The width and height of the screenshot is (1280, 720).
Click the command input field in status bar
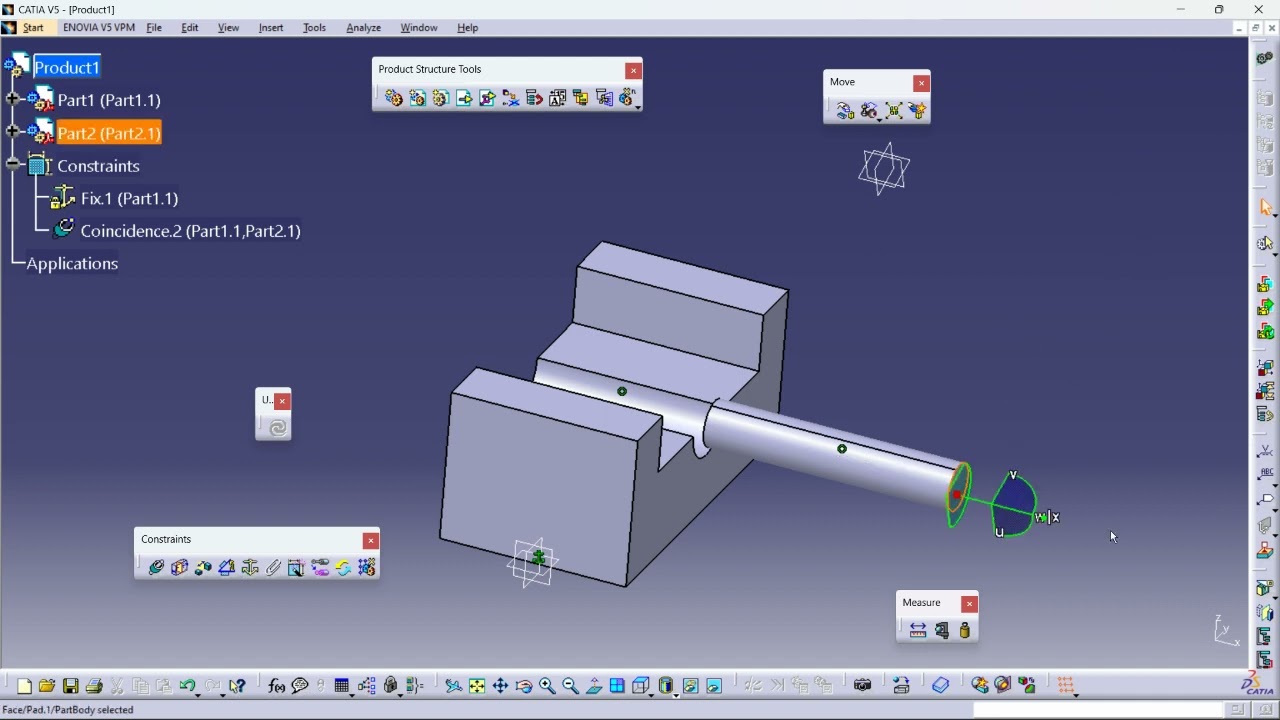(1097, 710)
